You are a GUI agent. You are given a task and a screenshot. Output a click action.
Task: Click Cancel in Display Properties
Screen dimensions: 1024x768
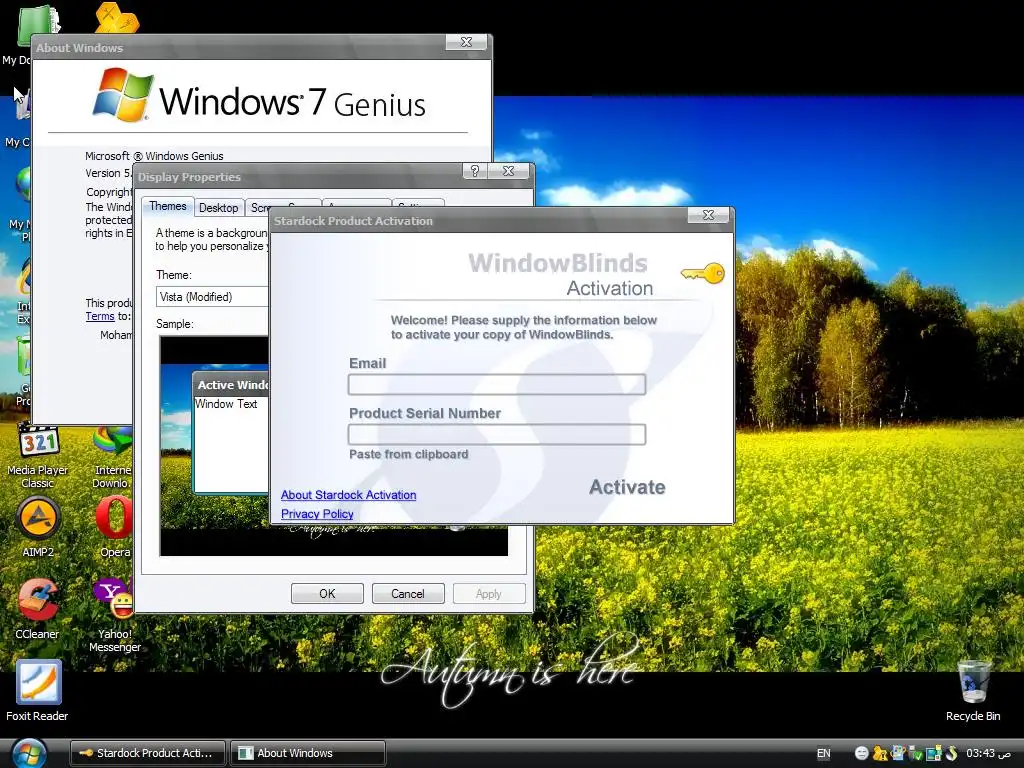pyautogui.click(x=408, y=594)
